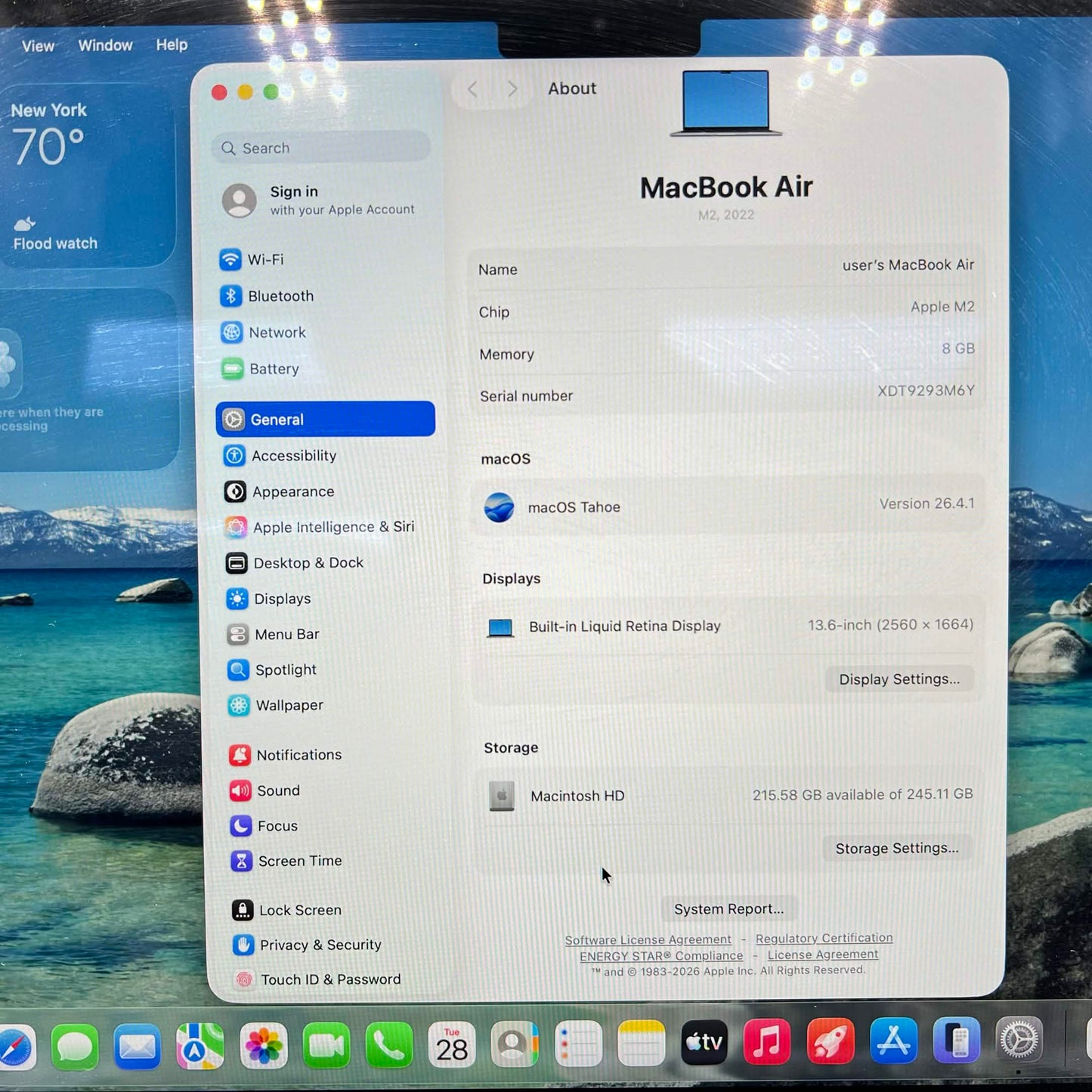1092x1092 pixels.
Task: Click the Display Settings button
Action: pyautogui.click(x=899, y=679)
